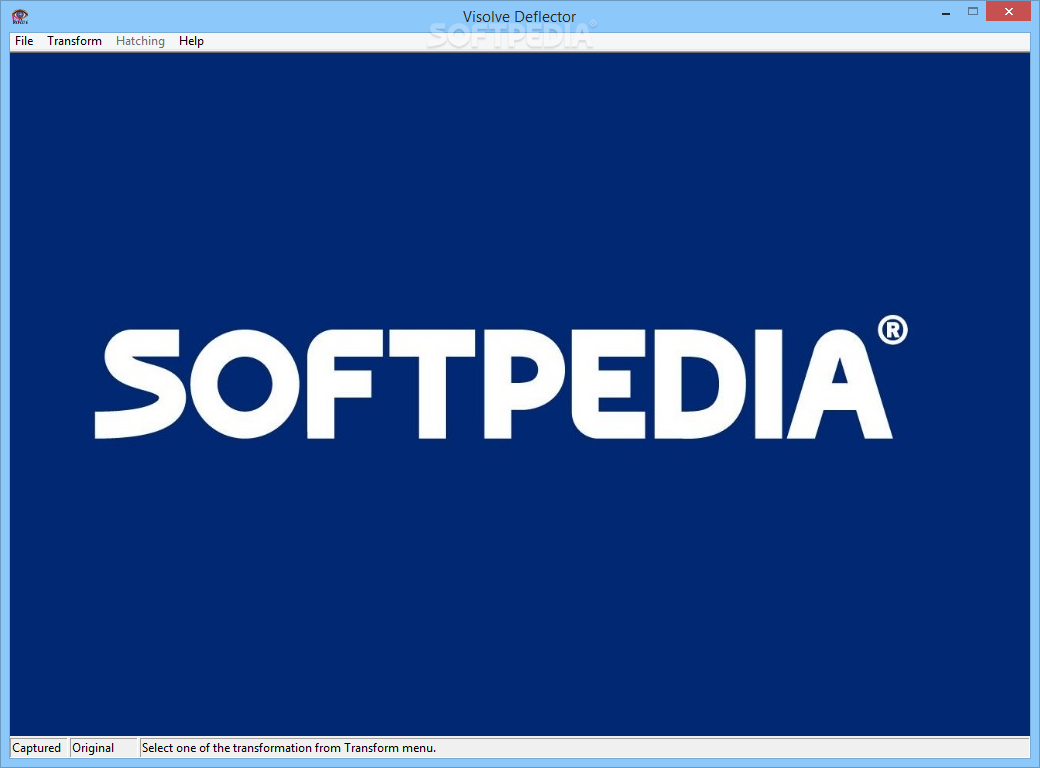1040x768 pixels.
Task: Open the Transform menu
Action: [x=74, y=41]
